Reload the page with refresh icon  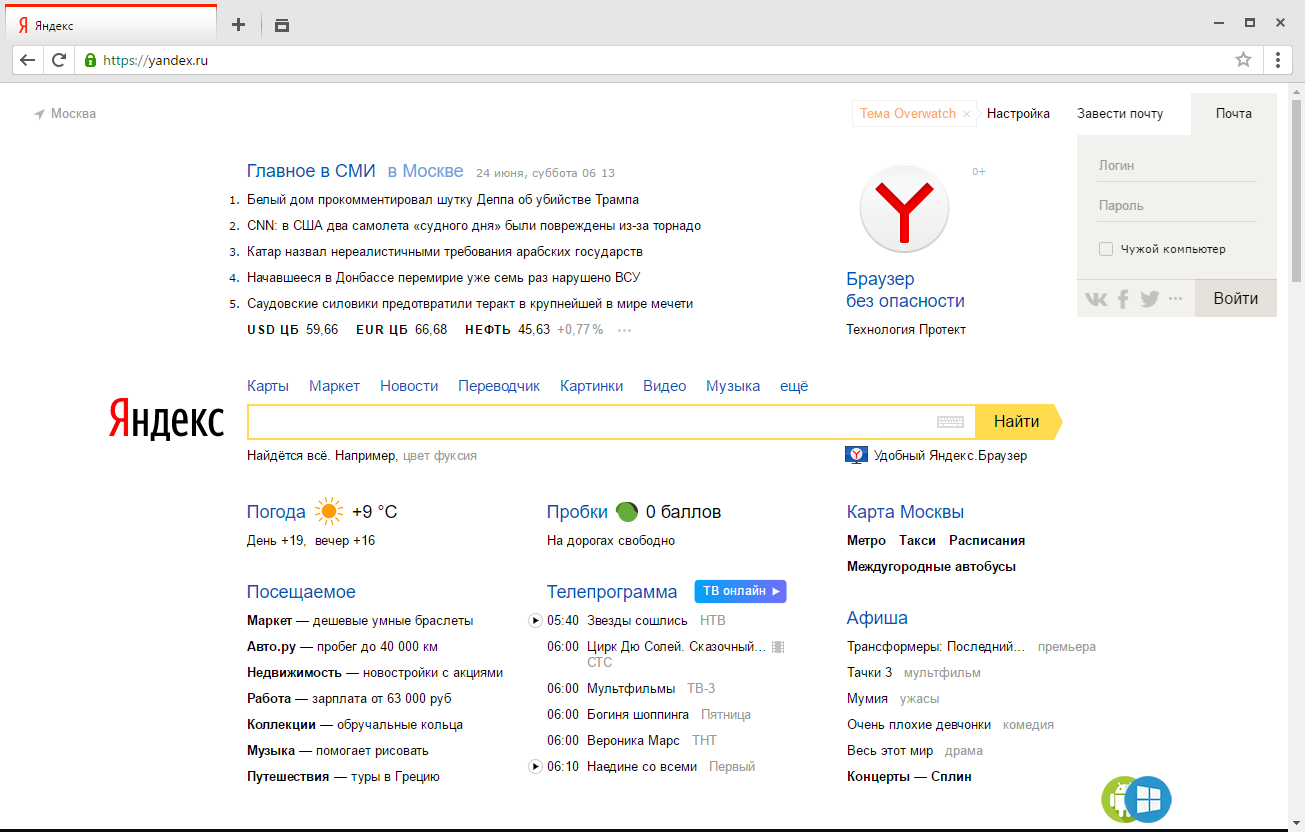[59, 60]
